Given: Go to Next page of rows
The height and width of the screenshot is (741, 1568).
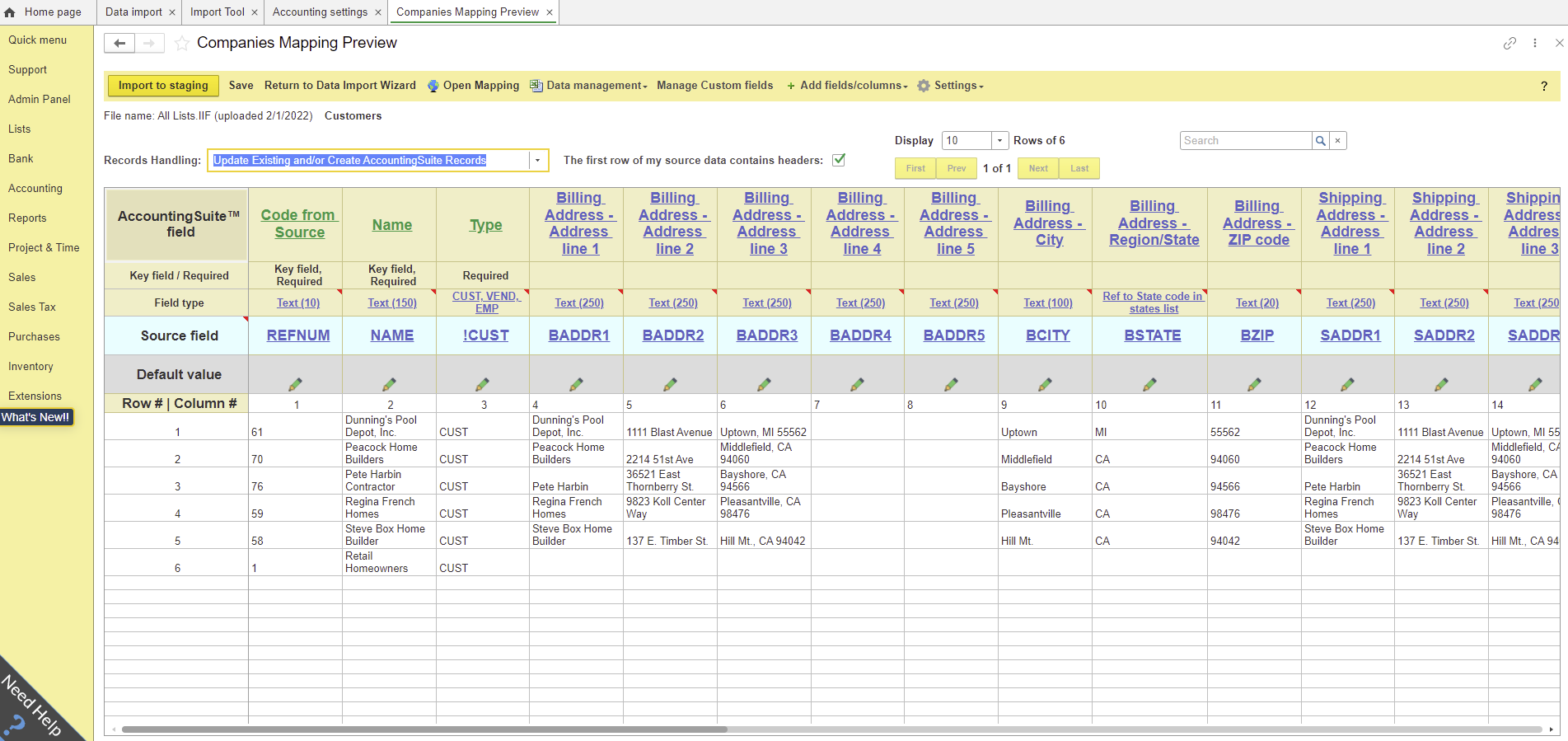Looking at the screenshot, I should coord(1038,168).
